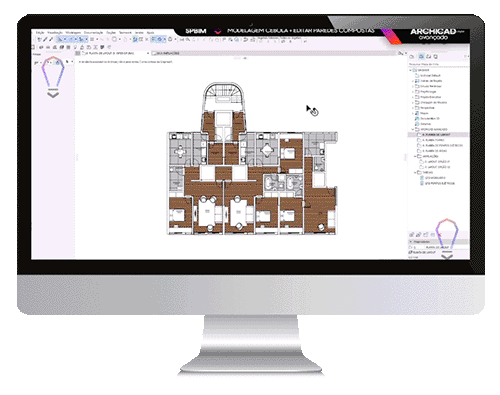Click the Undo arrow in the toolbar
The width and height of the screenshot is (500, 395).
102,39
